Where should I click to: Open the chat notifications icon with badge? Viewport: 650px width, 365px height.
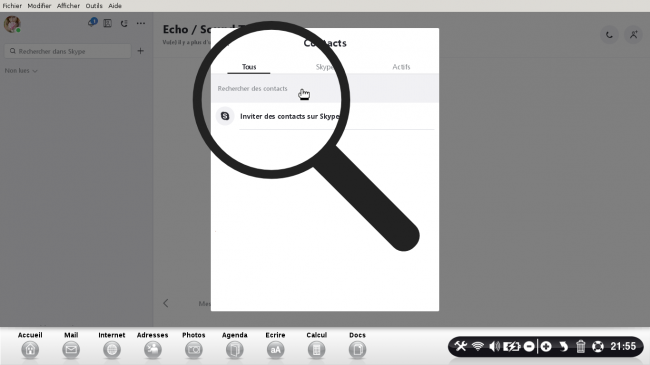click(92, 22)
